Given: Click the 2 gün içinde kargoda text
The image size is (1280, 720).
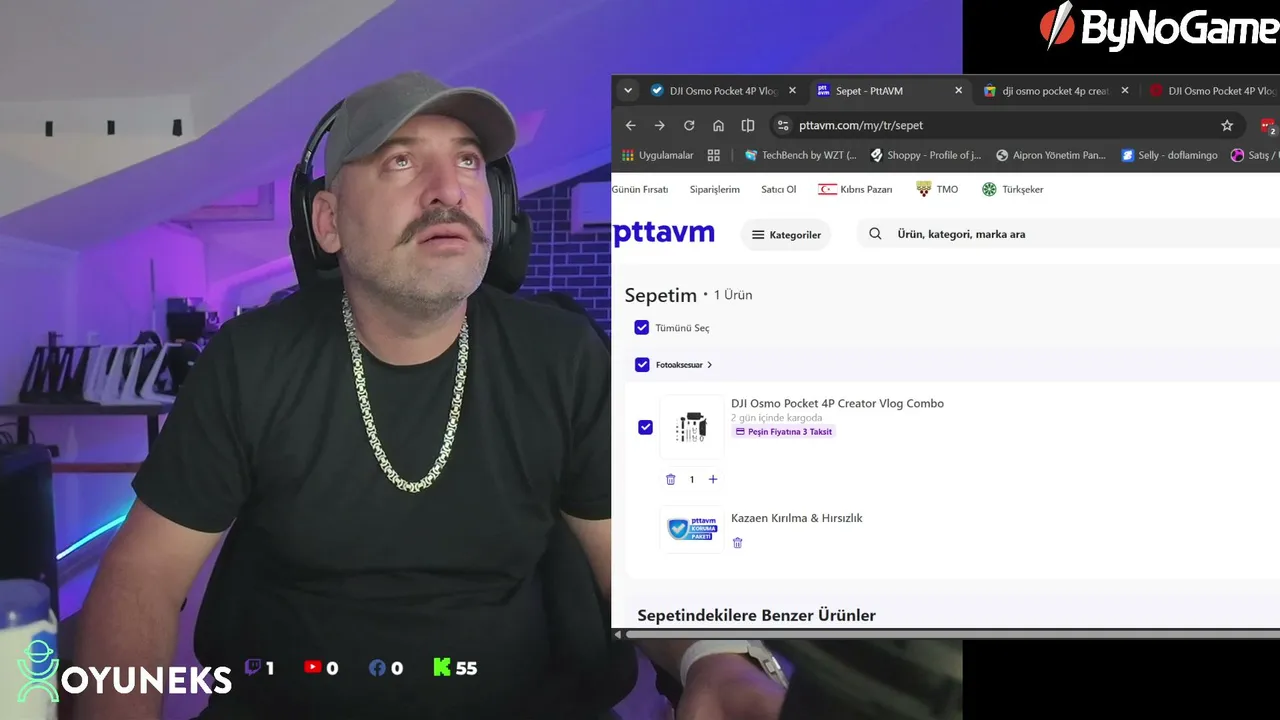Looking at the screenshot, I should coord(776,418).
